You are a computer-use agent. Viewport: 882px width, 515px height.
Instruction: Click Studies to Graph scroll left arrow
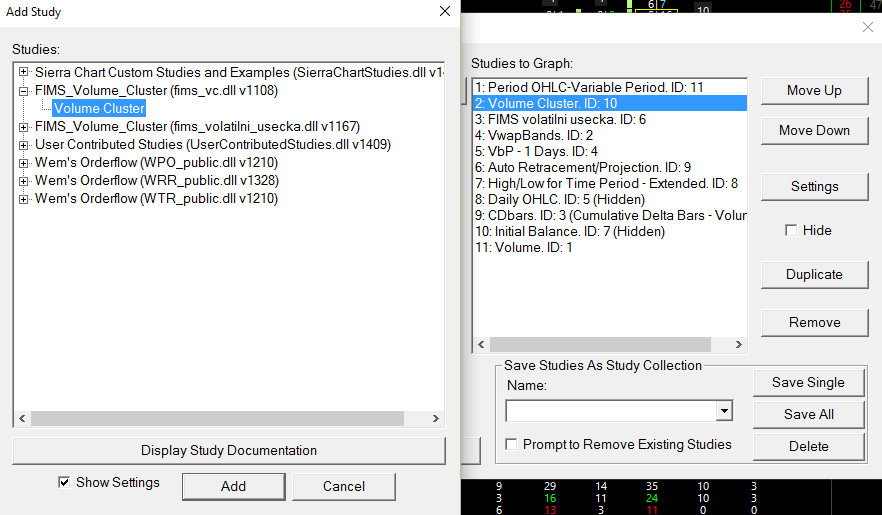[481, 344]
